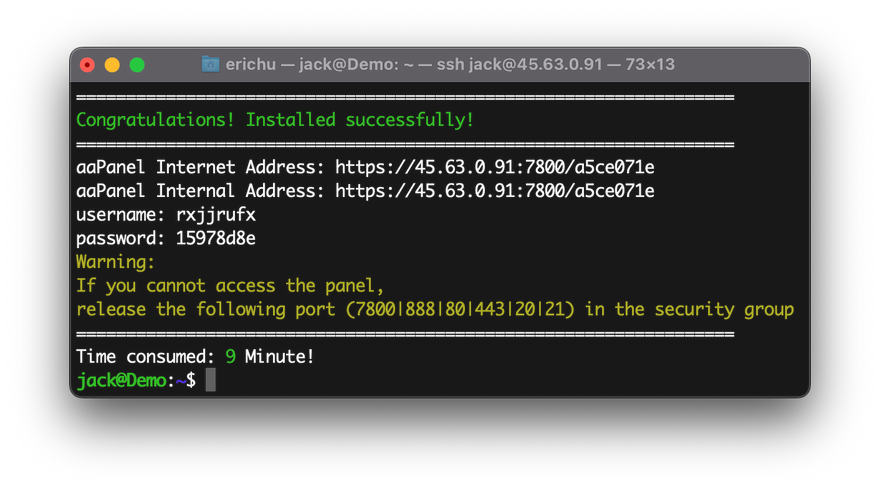Screen dimensions: 880x490
Task: Click the green Congratulations message line
Action: [x=275, y=120]
